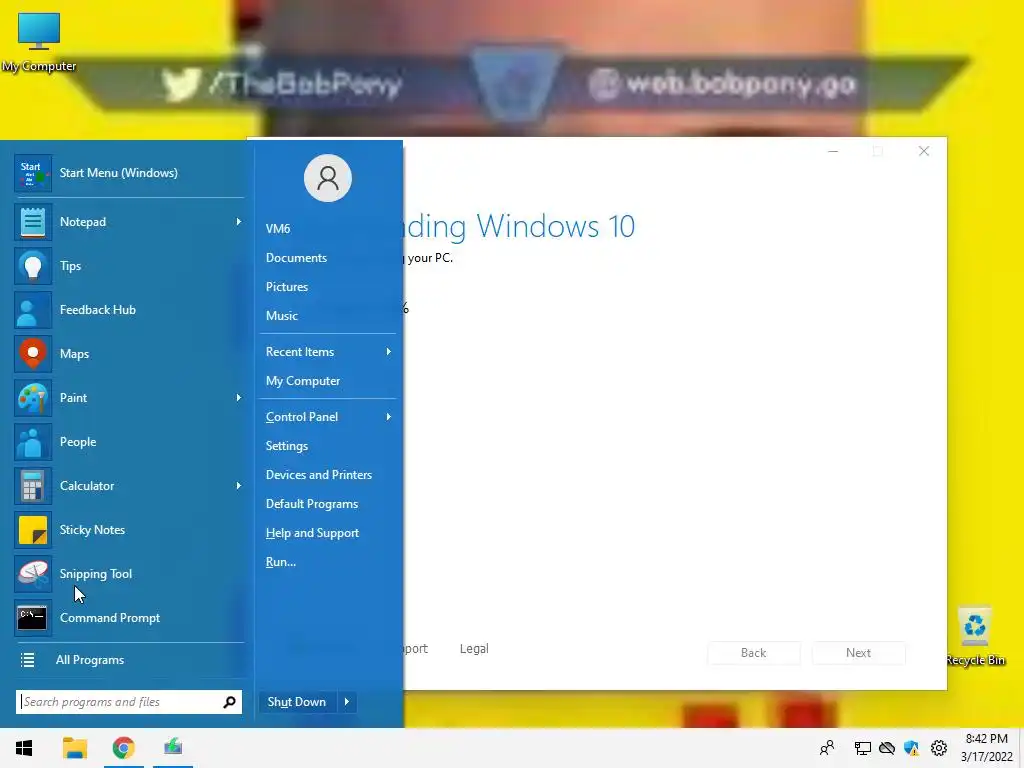Open Sticky Notes app icon
1024x768 pixels.
(33, 530)
